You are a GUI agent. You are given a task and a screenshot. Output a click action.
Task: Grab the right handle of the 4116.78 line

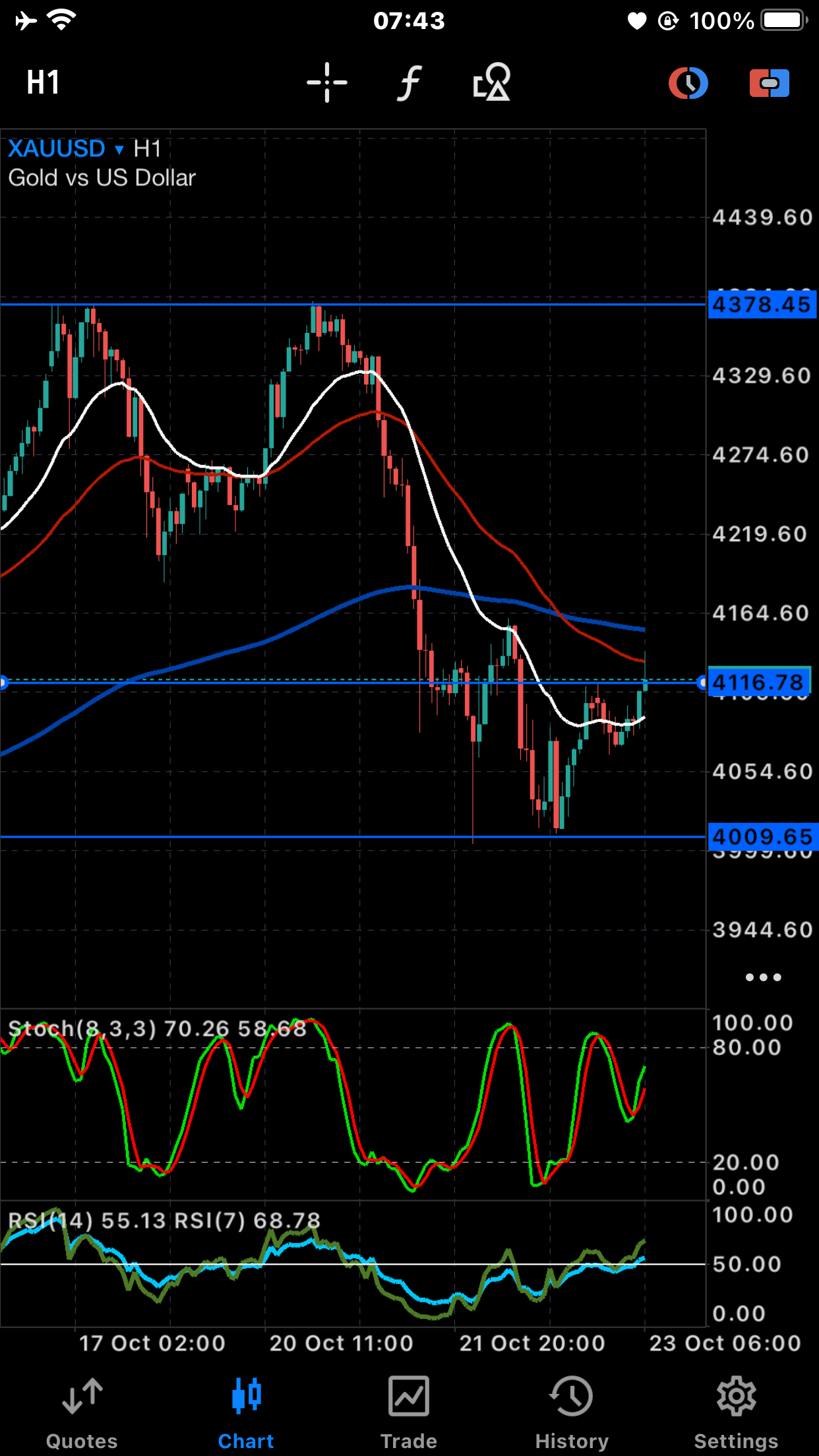click(x=702, y=682)
